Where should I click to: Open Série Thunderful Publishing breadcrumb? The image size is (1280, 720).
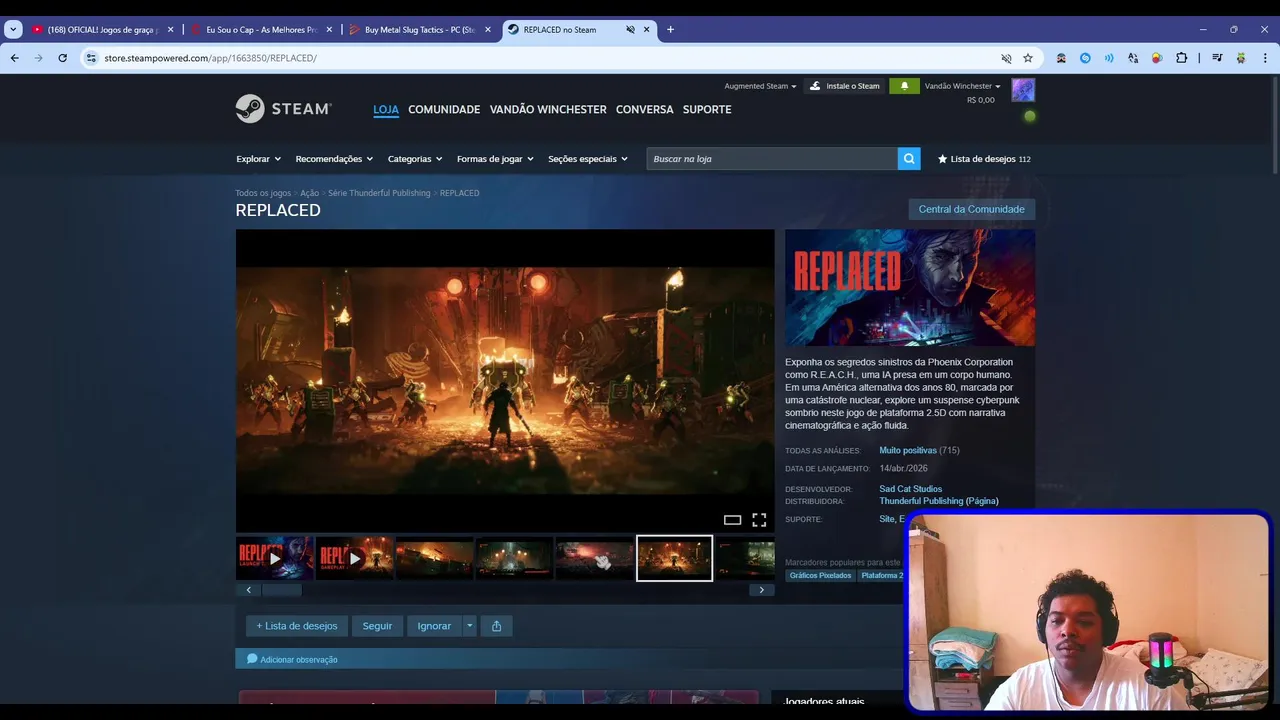(x=379, y=193)
